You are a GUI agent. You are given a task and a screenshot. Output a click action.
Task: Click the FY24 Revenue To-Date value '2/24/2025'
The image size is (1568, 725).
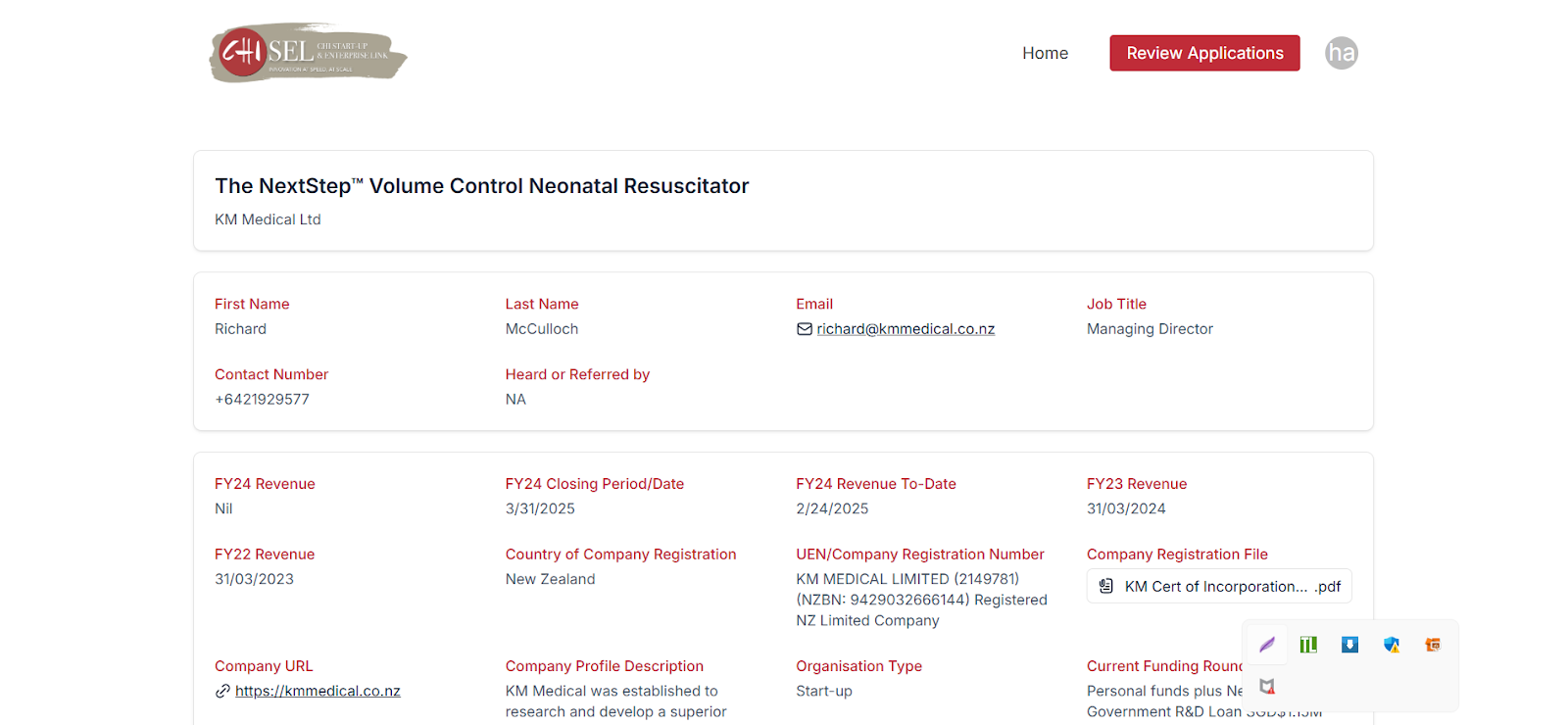(x=832, y=508)
